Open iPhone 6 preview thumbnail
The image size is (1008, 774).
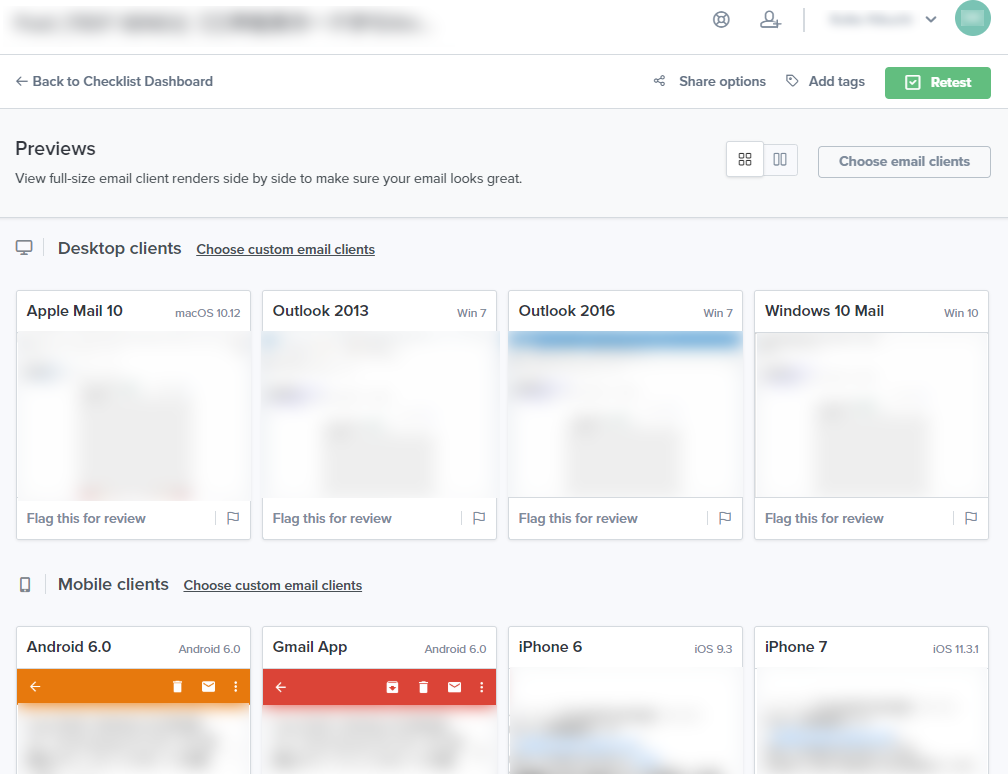click(626, 721)
